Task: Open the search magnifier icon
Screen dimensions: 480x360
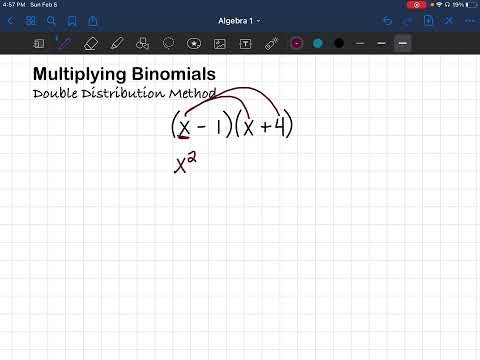Action: coord(51,21)
